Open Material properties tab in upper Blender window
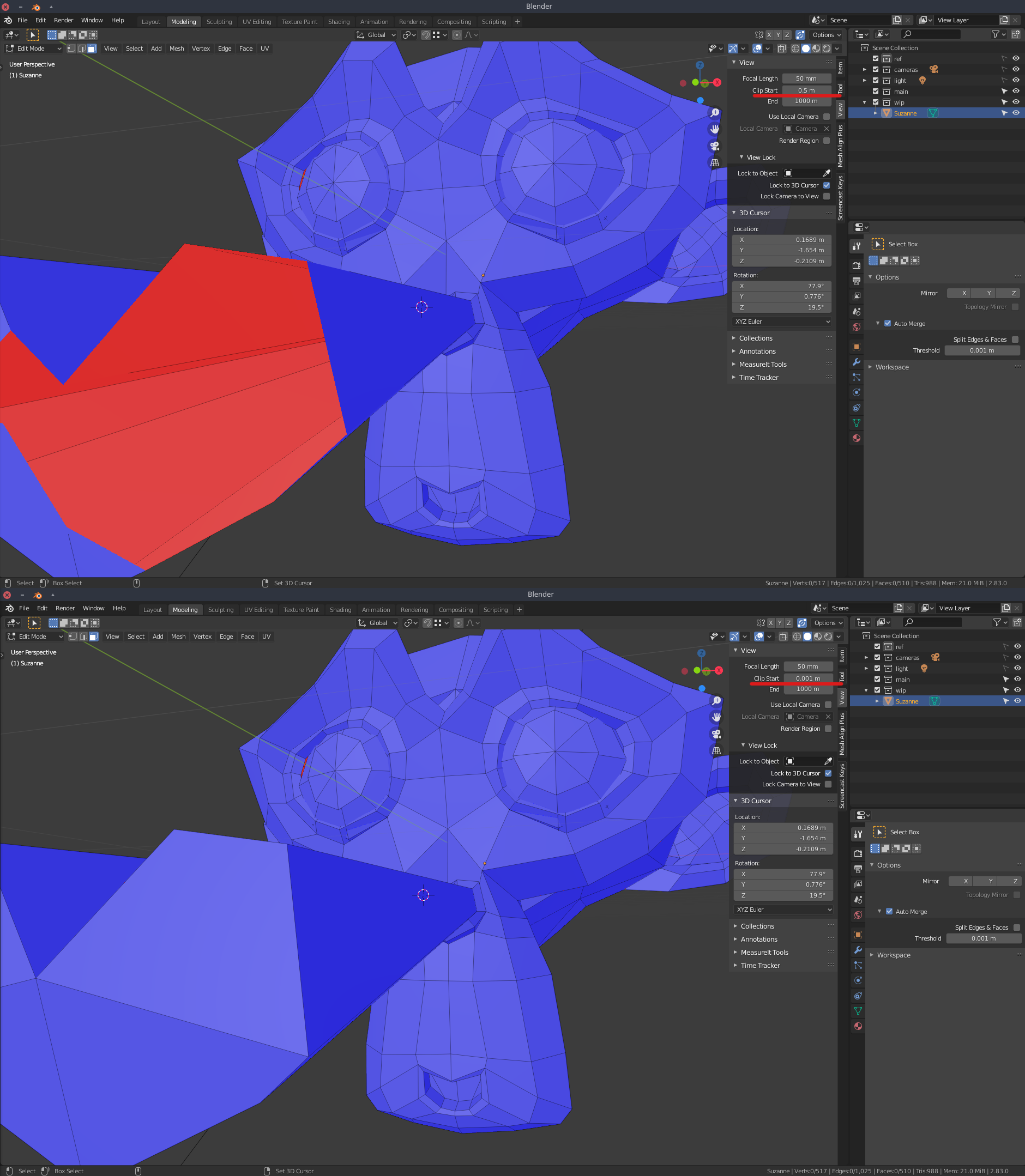This screenshot has height=1176, width=1025. click(x=857, y=439)
